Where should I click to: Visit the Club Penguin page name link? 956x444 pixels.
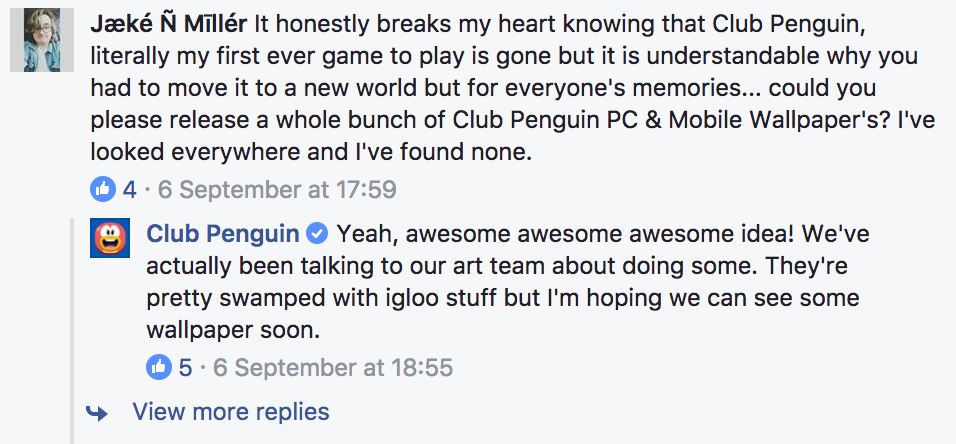pyautogui.click(x=222, y=234)
